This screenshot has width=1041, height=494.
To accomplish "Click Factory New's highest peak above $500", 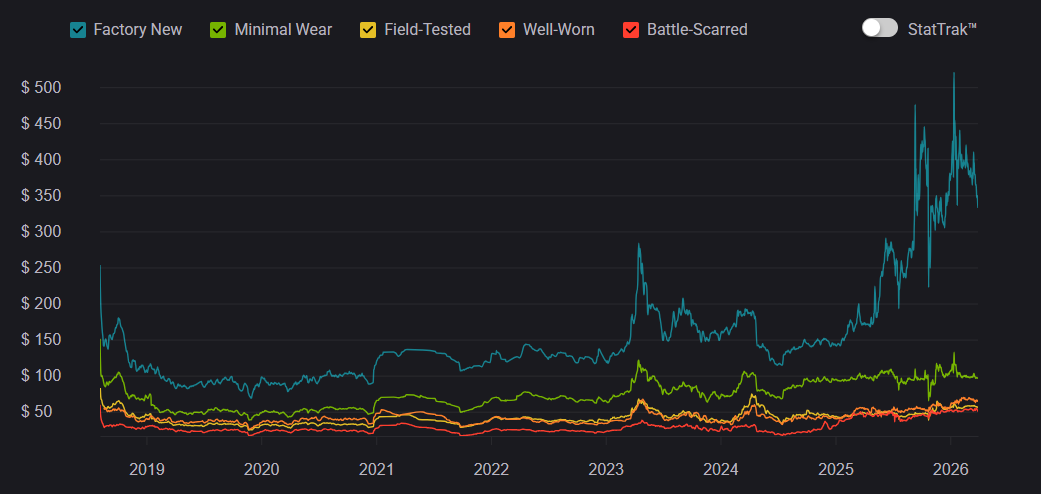I will (954, 74).
